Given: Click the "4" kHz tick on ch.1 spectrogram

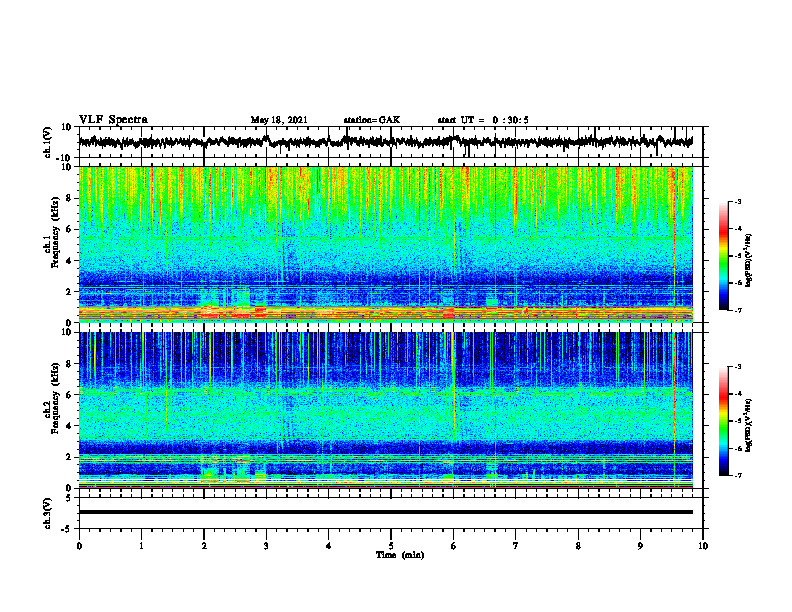Looking at the screenshot, I should coord(69,261).
